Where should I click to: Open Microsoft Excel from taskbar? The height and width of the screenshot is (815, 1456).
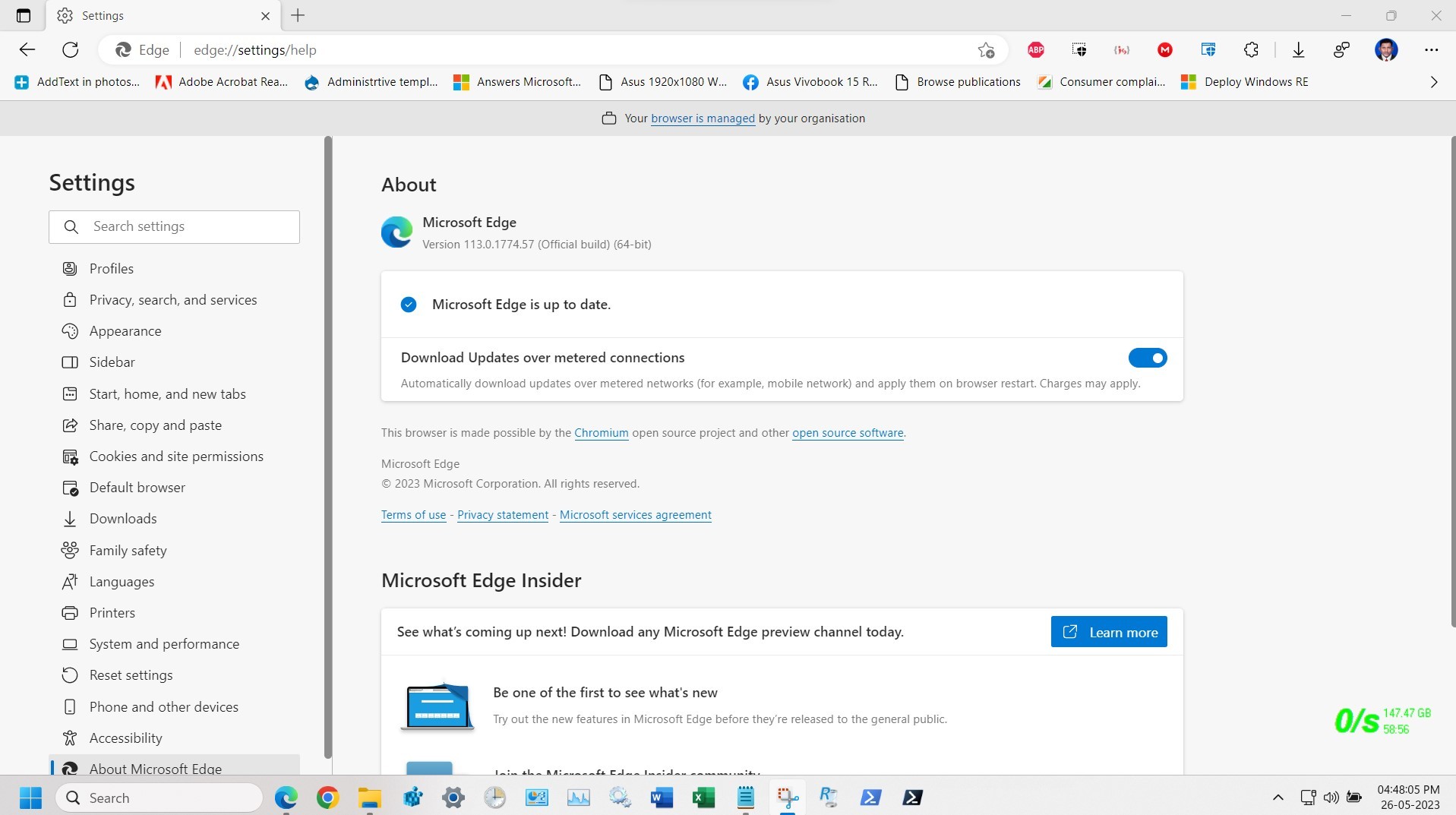point(704,798)
